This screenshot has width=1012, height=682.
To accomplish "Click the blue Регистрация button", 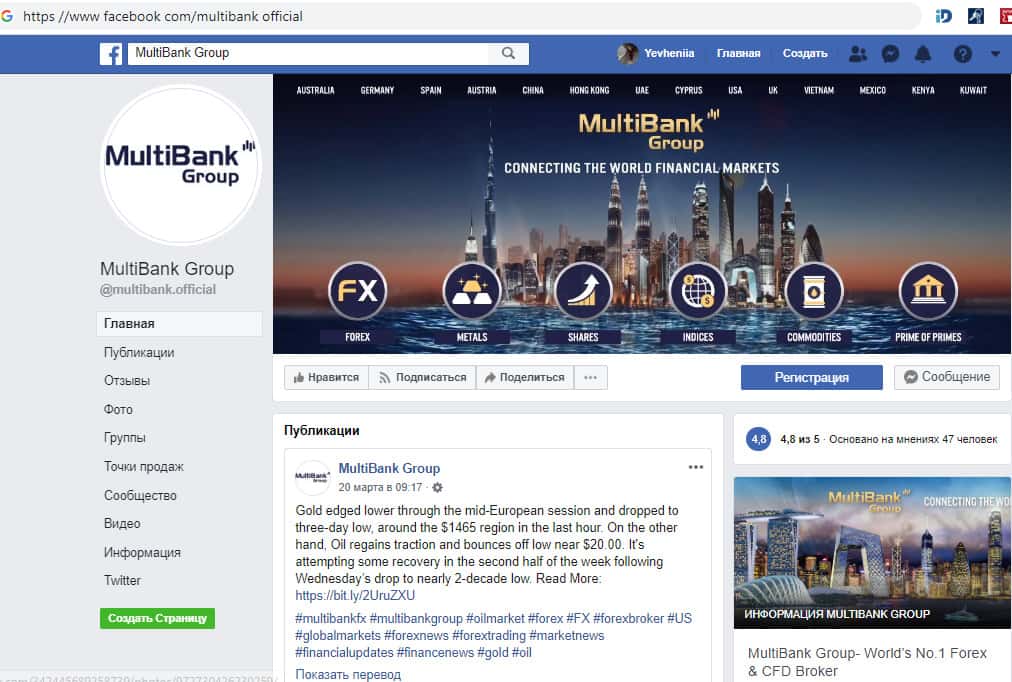I will point(811,377).
